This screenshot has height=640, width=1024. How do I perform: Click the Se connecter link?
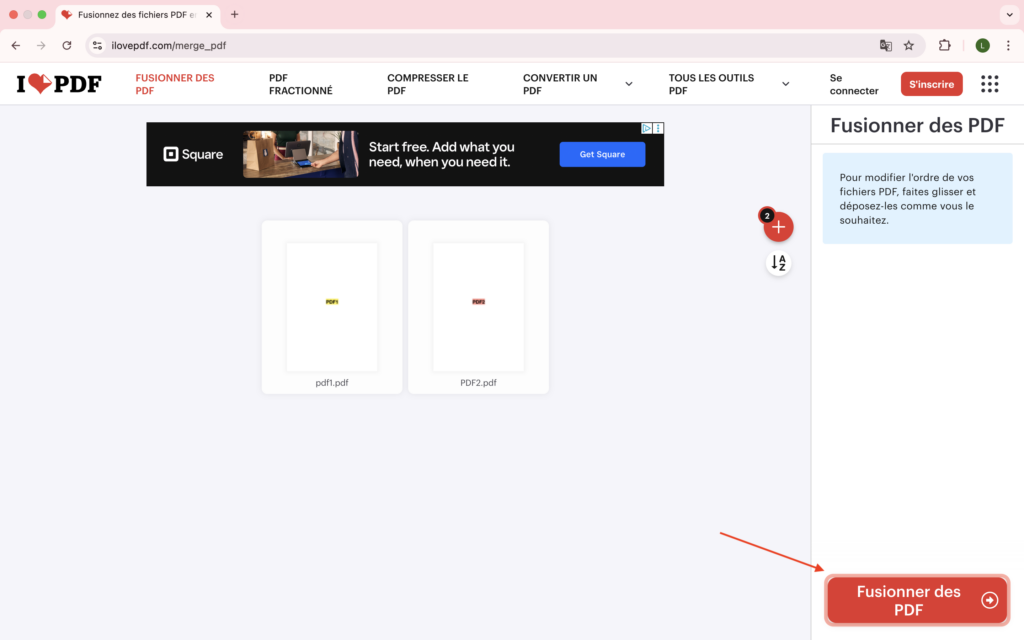click(853, 84)
